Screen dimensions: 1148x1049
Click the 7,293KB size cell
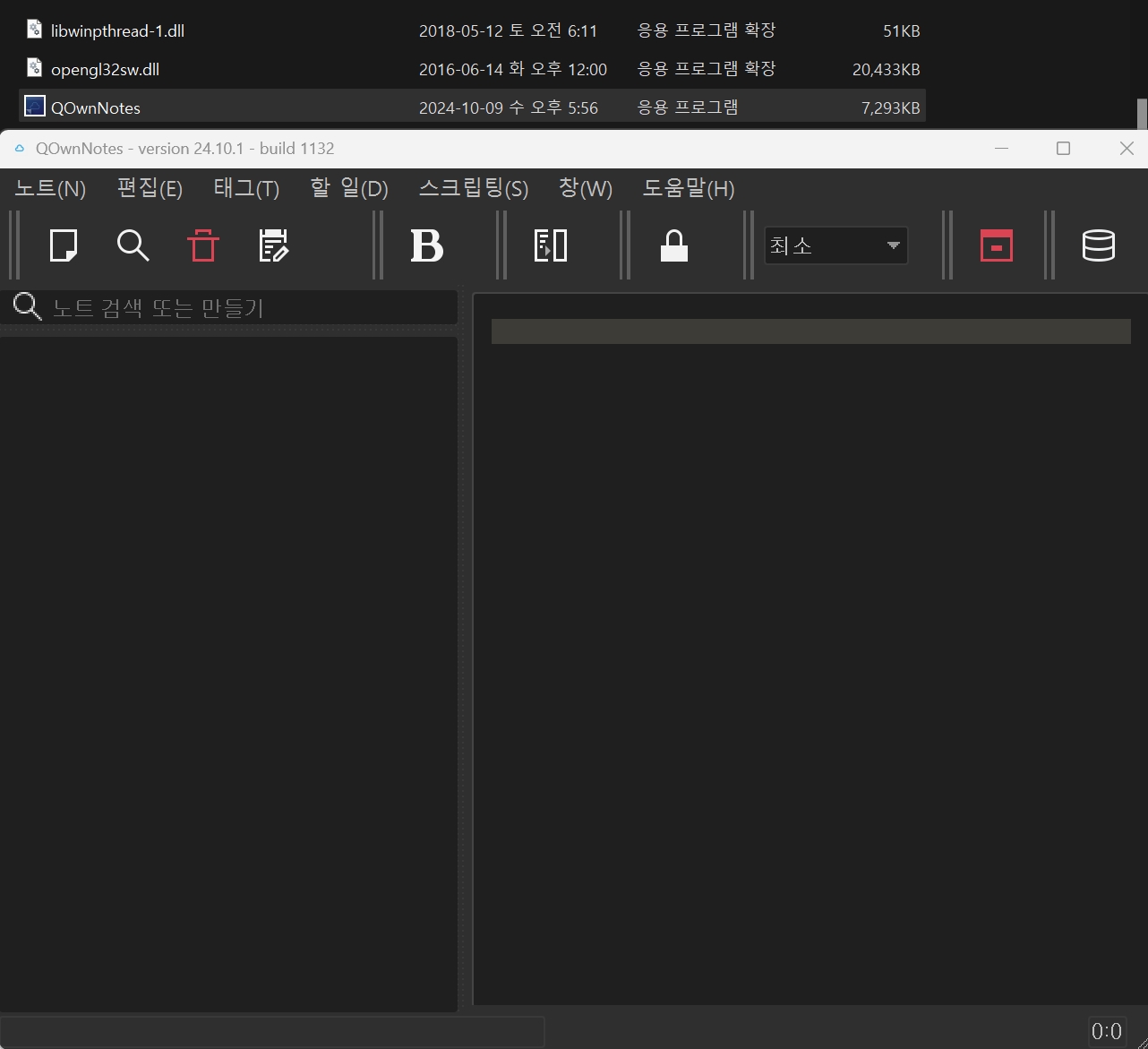click(890, 107)
